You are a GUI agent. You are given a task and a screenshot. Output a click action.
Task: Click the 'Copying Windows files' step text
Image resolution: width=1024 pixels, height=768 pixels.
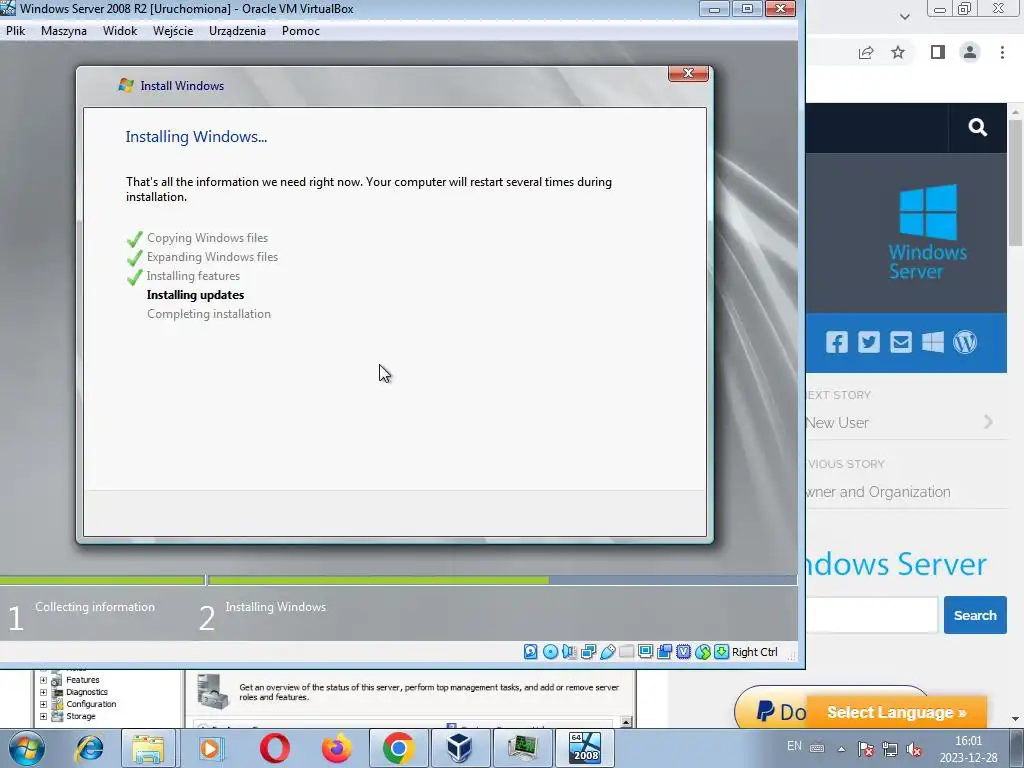point(207,238)
